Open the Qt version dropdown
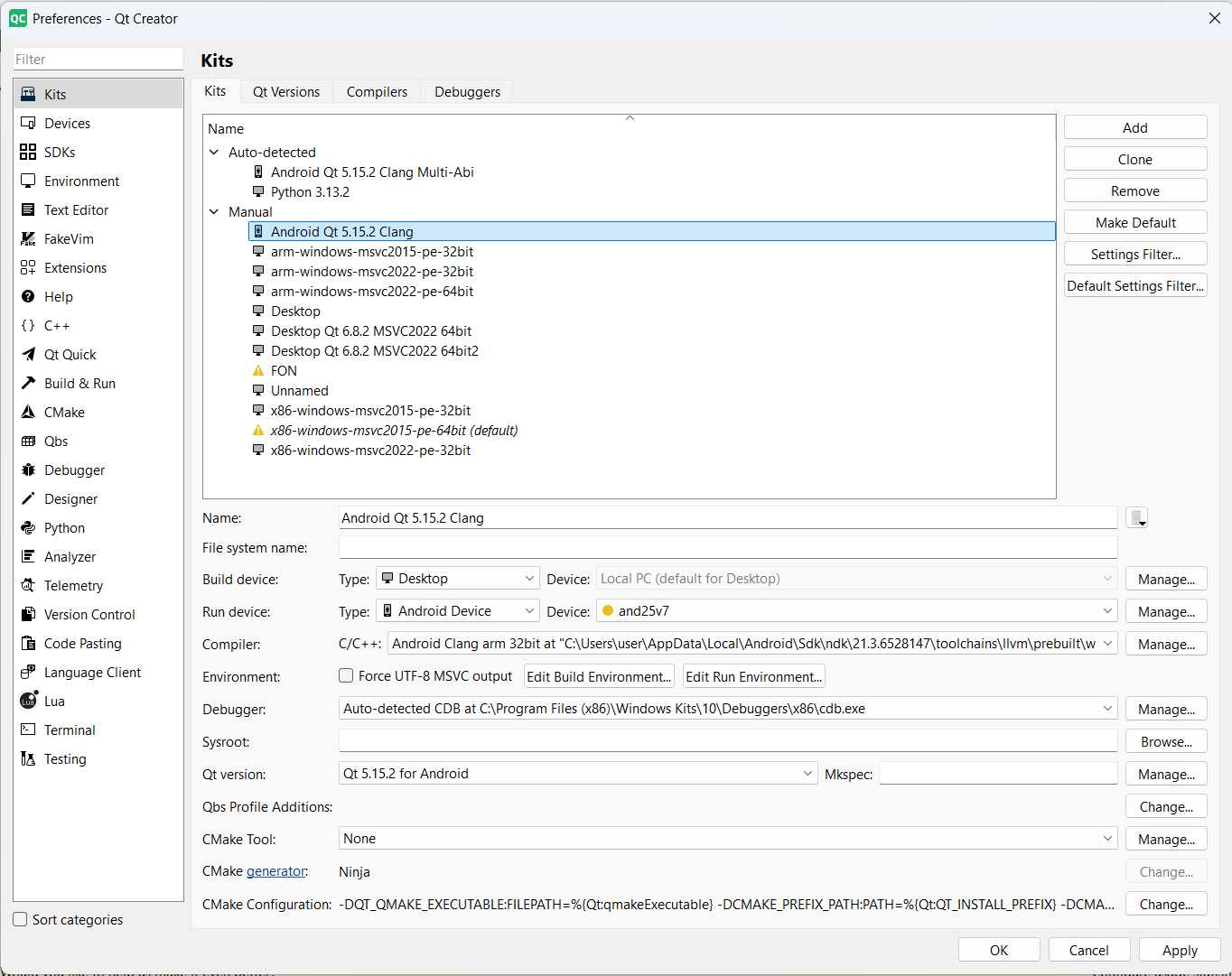The height and width of the screenshot is (976, 1232). (x=578, y=774)
